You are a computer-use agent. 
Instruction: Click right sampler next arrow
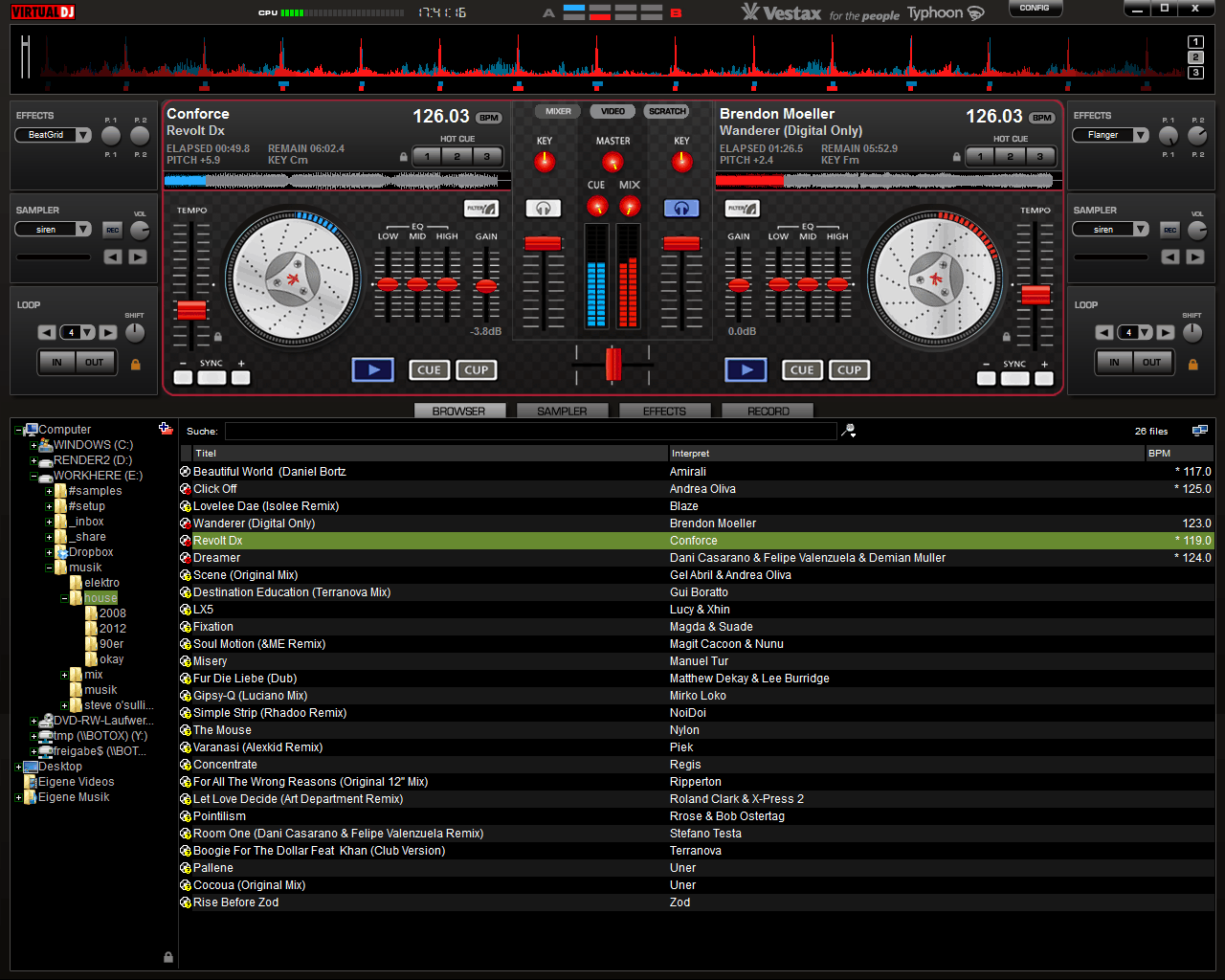click(1195, 256)
